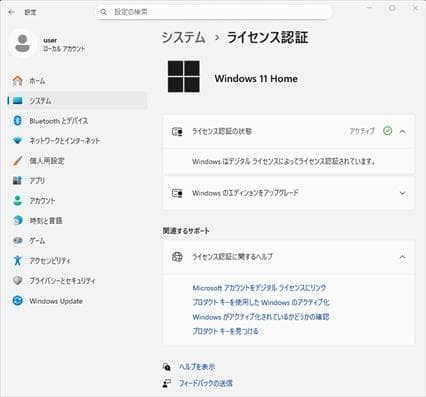Viewport: 426px width, 397px height.
Task: Click the Windows Update sync icon
Action: pyautogui.click(x=17, y=301)
